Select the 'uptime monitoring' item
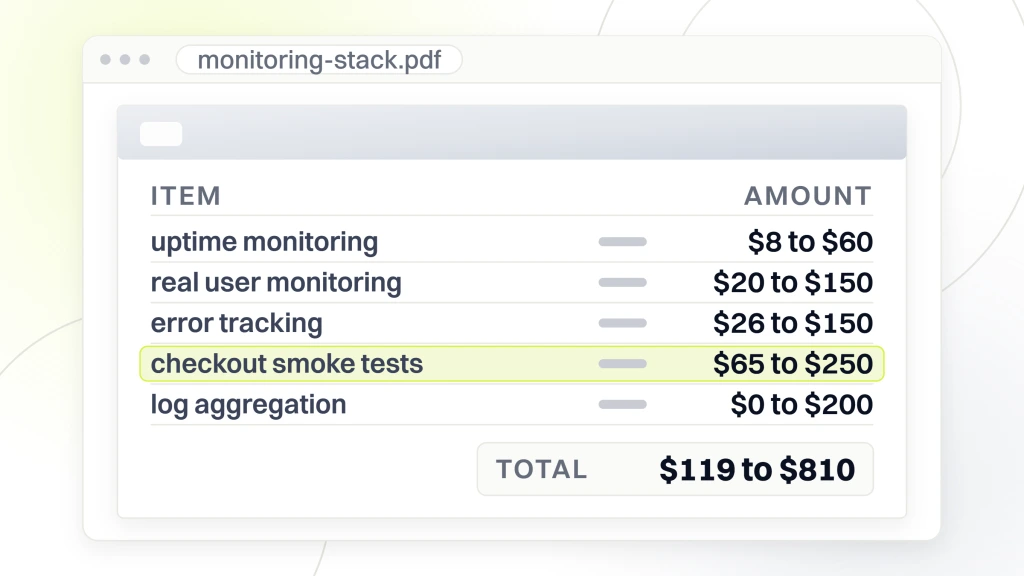Screen dimensions: 1024x576 [x=264, y=242]
